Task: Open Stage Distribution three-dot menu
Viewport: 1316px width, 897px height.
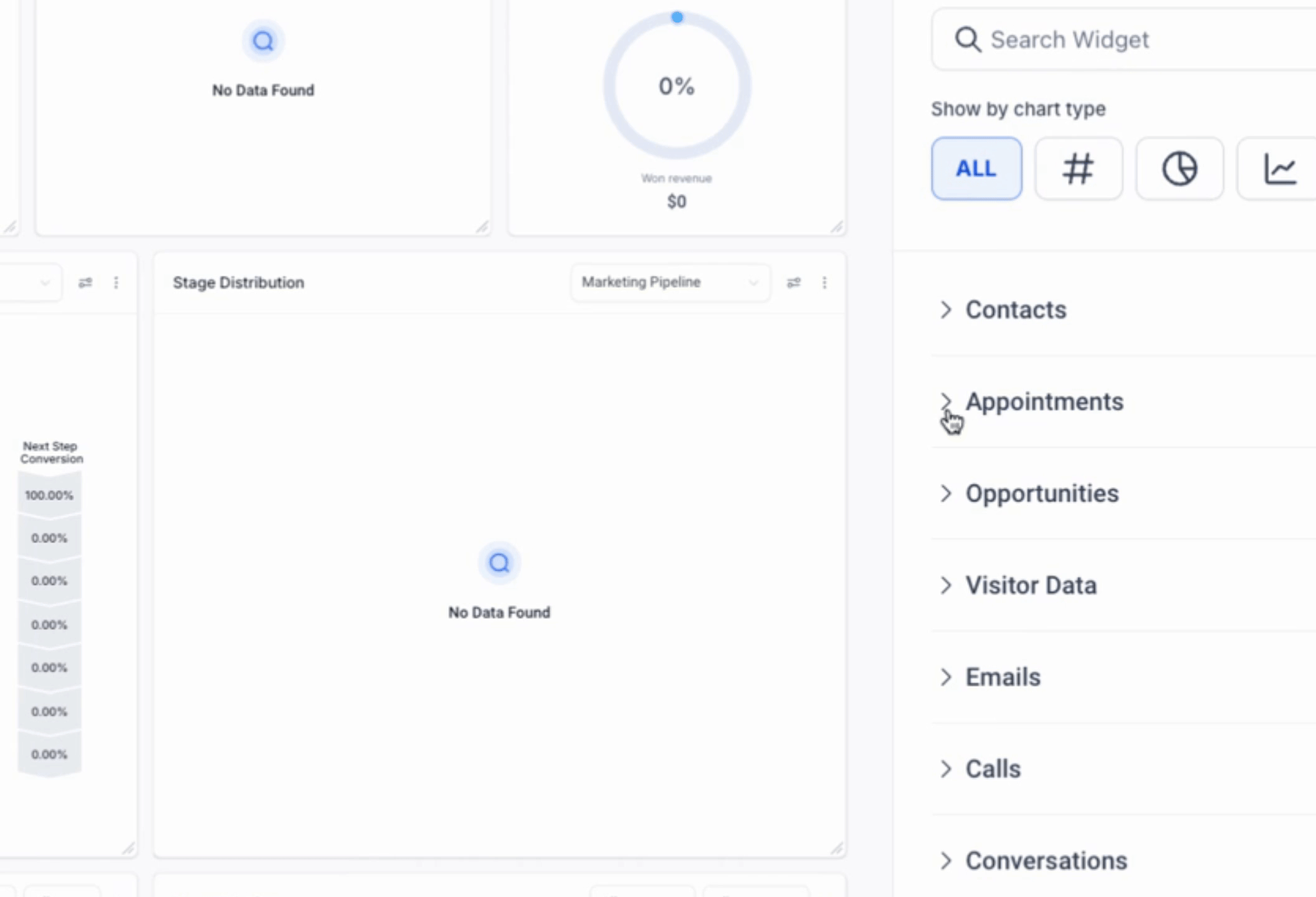Action: click(x=824, y=283)
